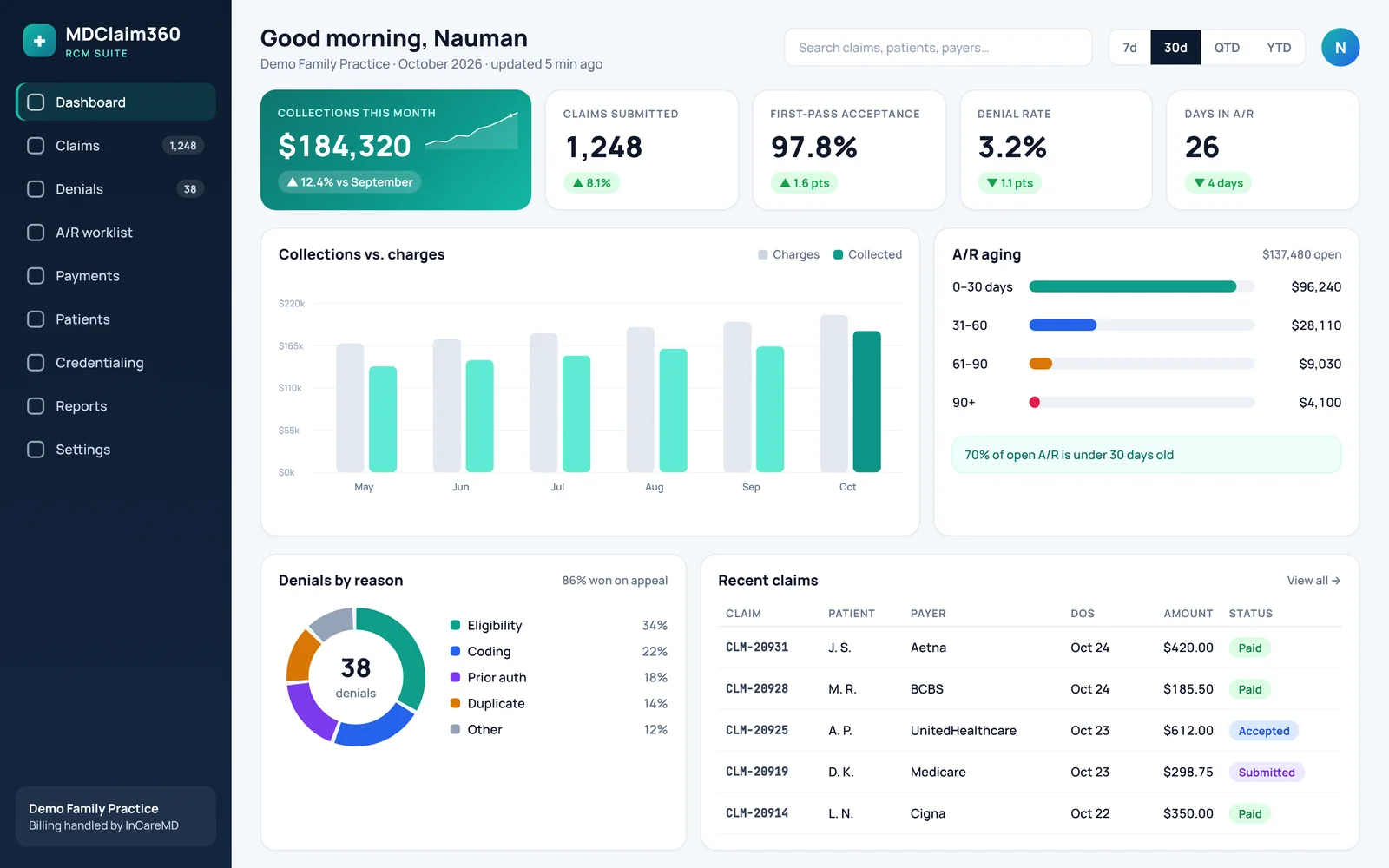Image resolution: width=1389 pixels, height=868 pixels.
Task: Click the A/R worklist sidebar icon
Action: 36,233
